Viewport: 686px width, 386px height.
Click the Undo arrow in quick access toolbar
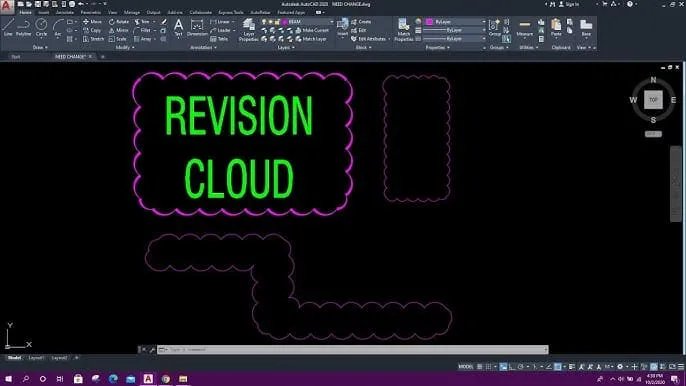point(81,4)
